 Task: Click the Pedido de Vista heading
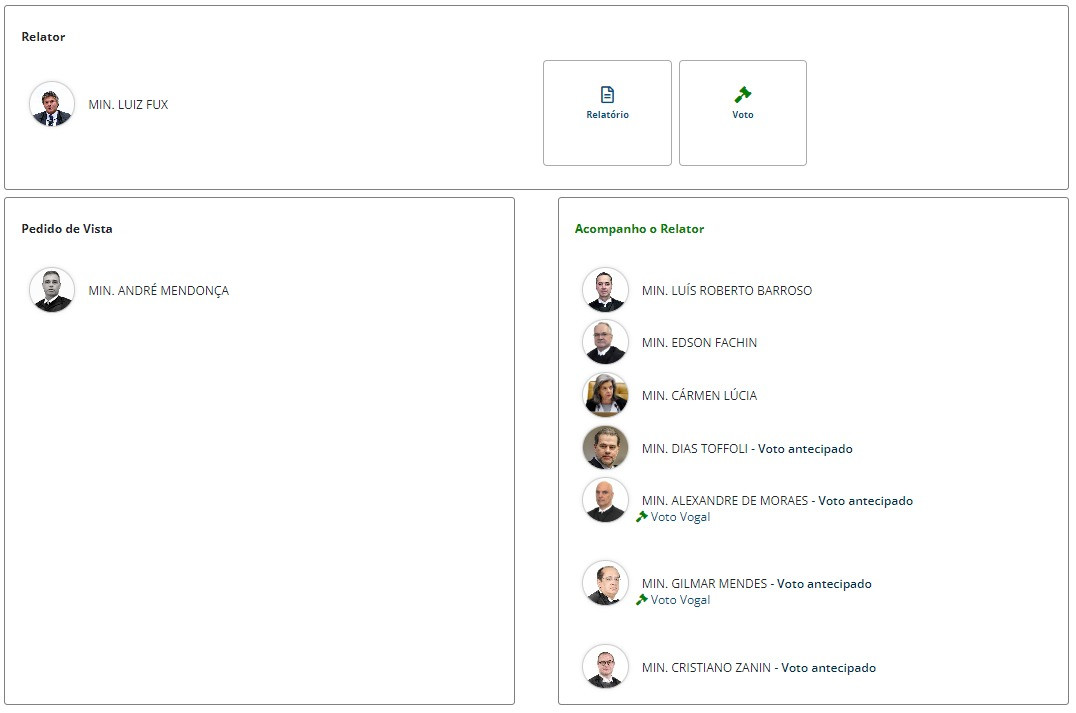click(67, 229)
